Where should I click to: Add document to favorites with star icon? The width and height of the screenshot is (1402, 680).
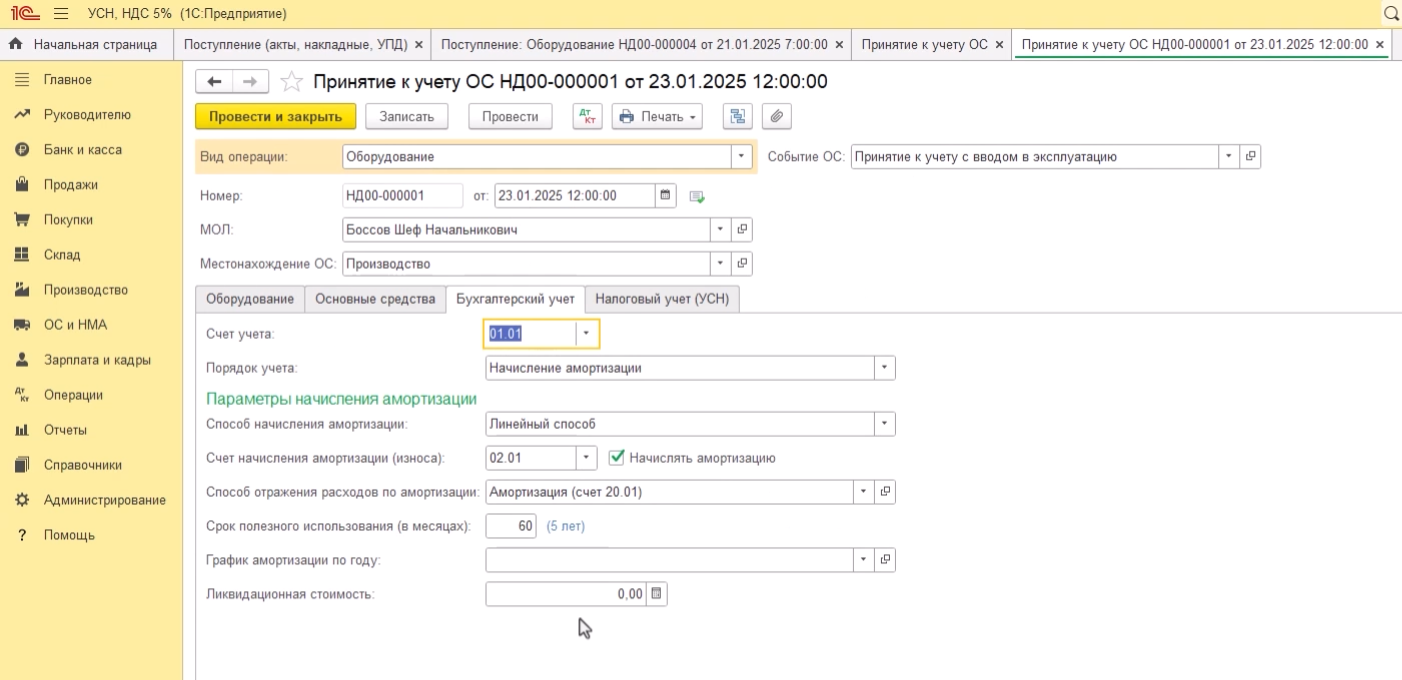[x=291, y=82]
